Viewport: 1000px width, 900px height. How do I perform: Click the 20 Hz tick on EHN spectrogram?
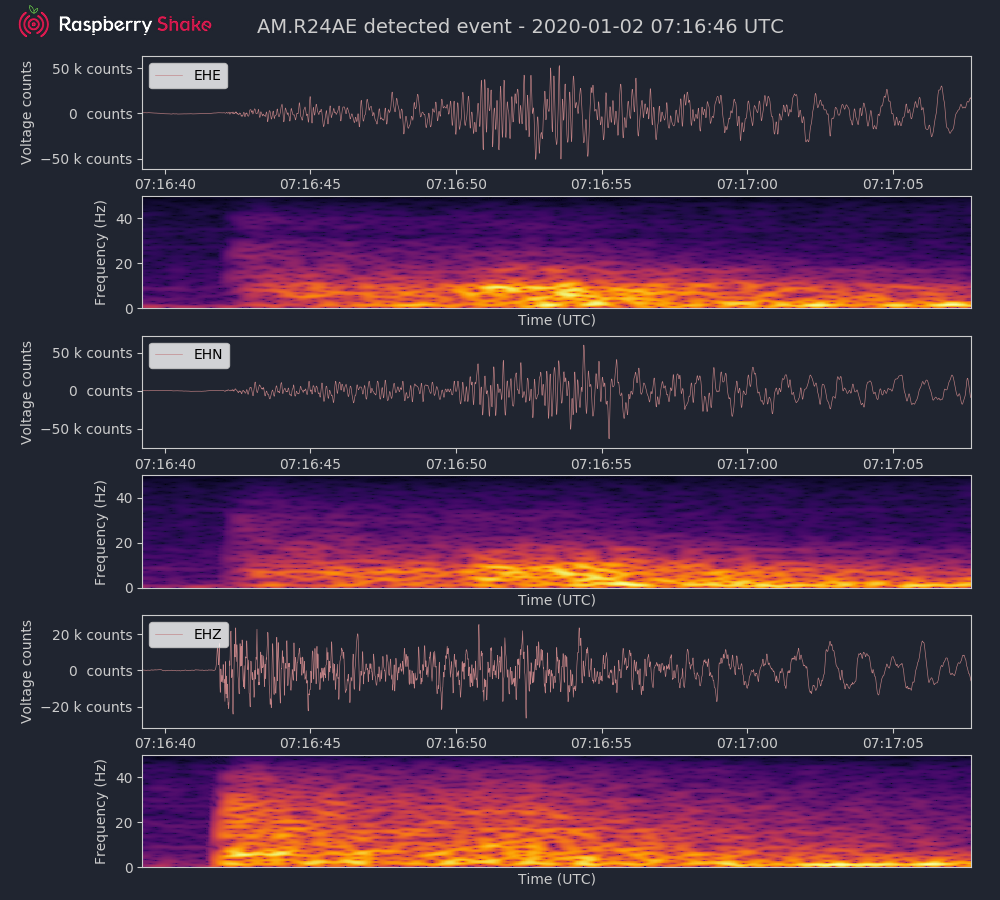[124, 543]
